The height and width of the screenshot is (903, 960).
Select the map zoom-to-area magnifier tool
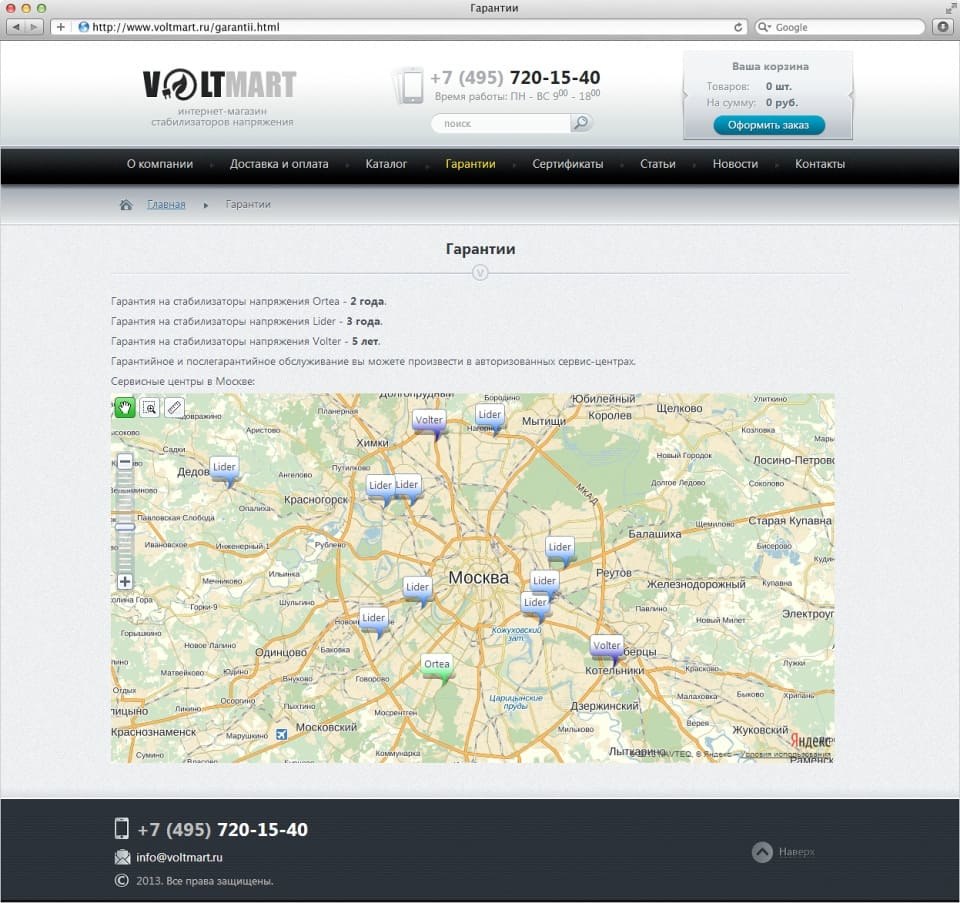tap(150, 407)
